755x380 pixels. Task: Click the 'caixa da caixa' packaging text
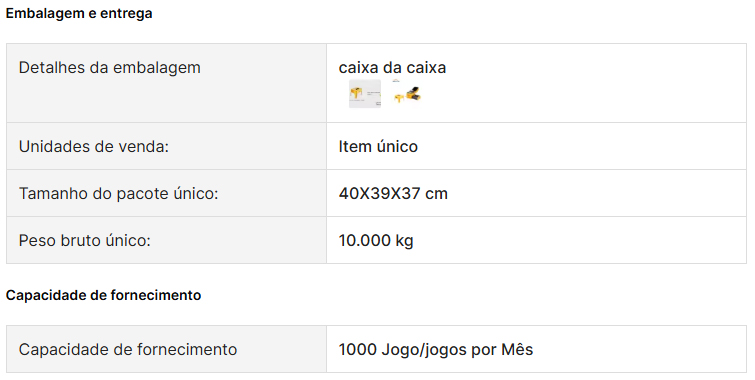[392, 67]
